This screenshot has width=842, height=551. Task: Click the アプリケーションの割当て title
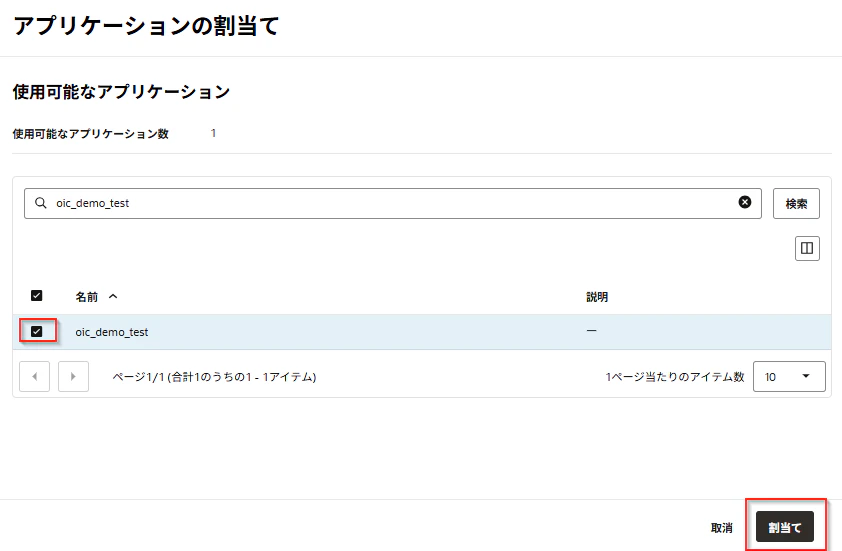pos(146,26)
